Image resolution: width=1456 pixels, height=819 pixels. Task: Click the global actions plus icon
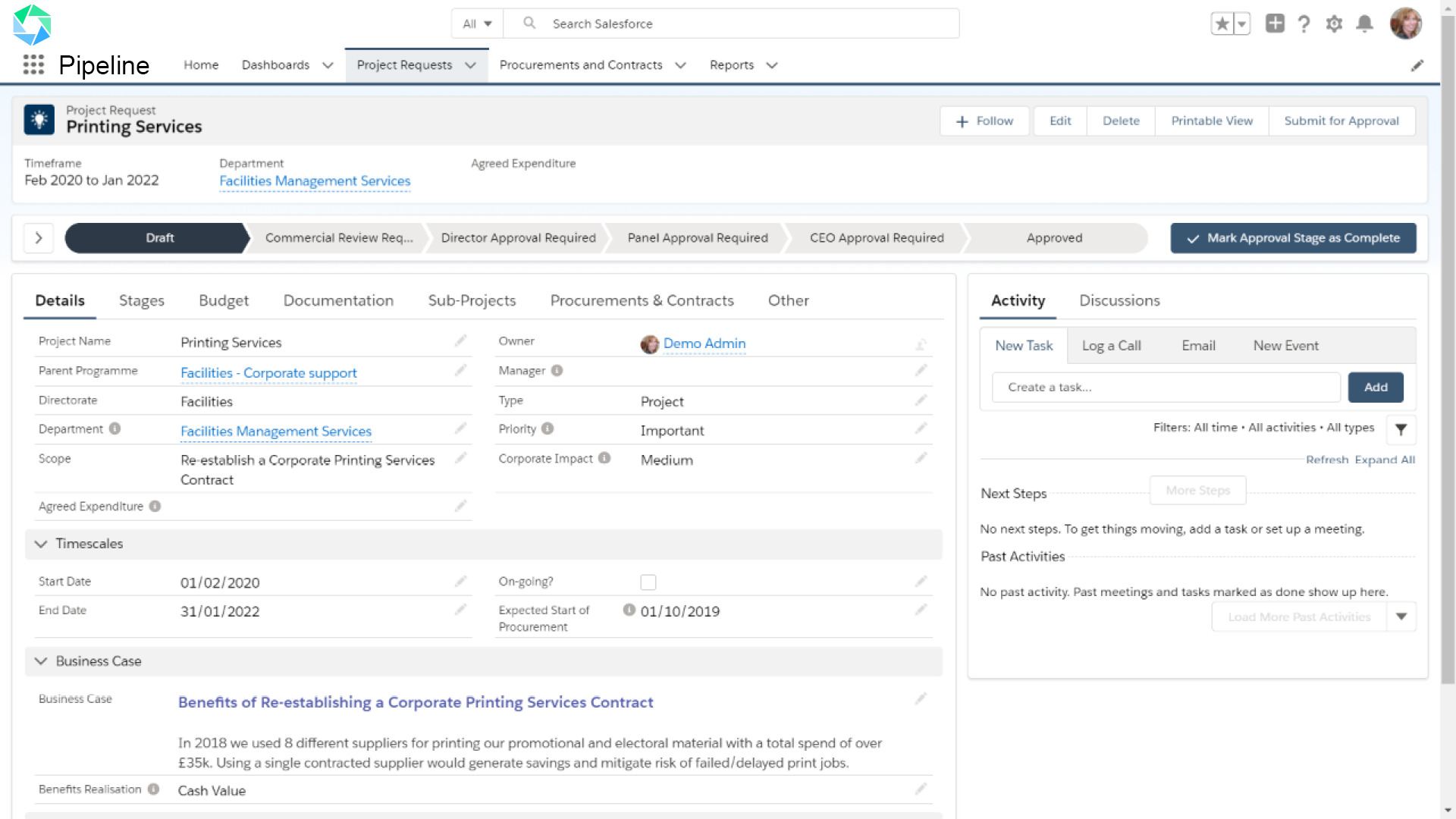pos(1275,24)
